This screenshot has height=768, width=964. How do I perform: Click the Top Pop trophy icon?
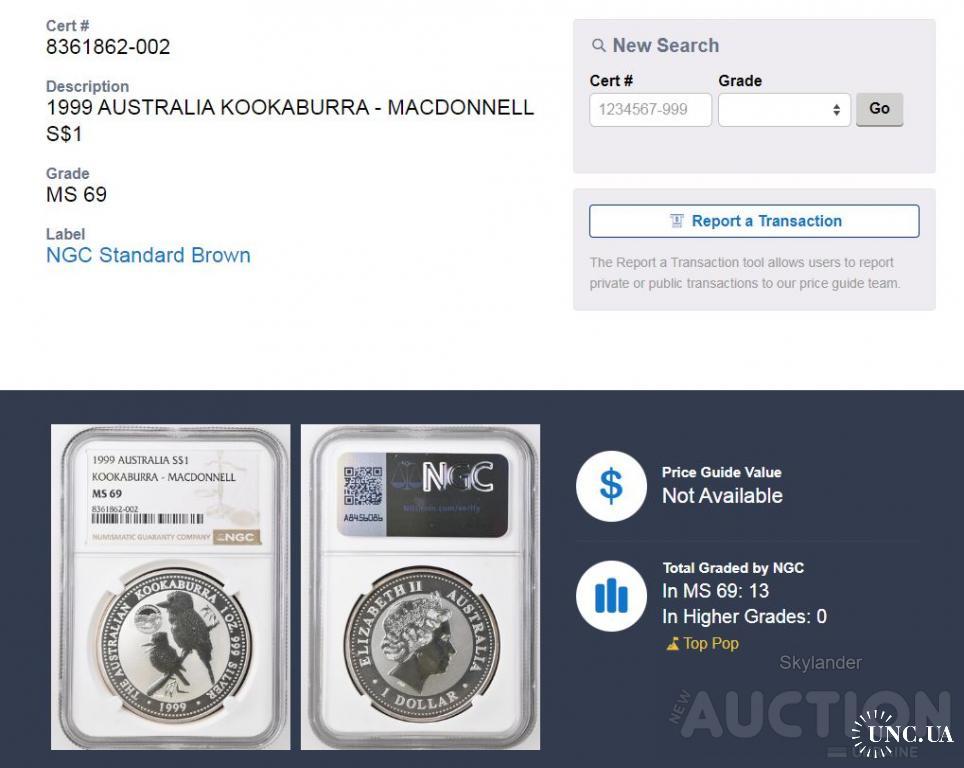pos(673,644)
